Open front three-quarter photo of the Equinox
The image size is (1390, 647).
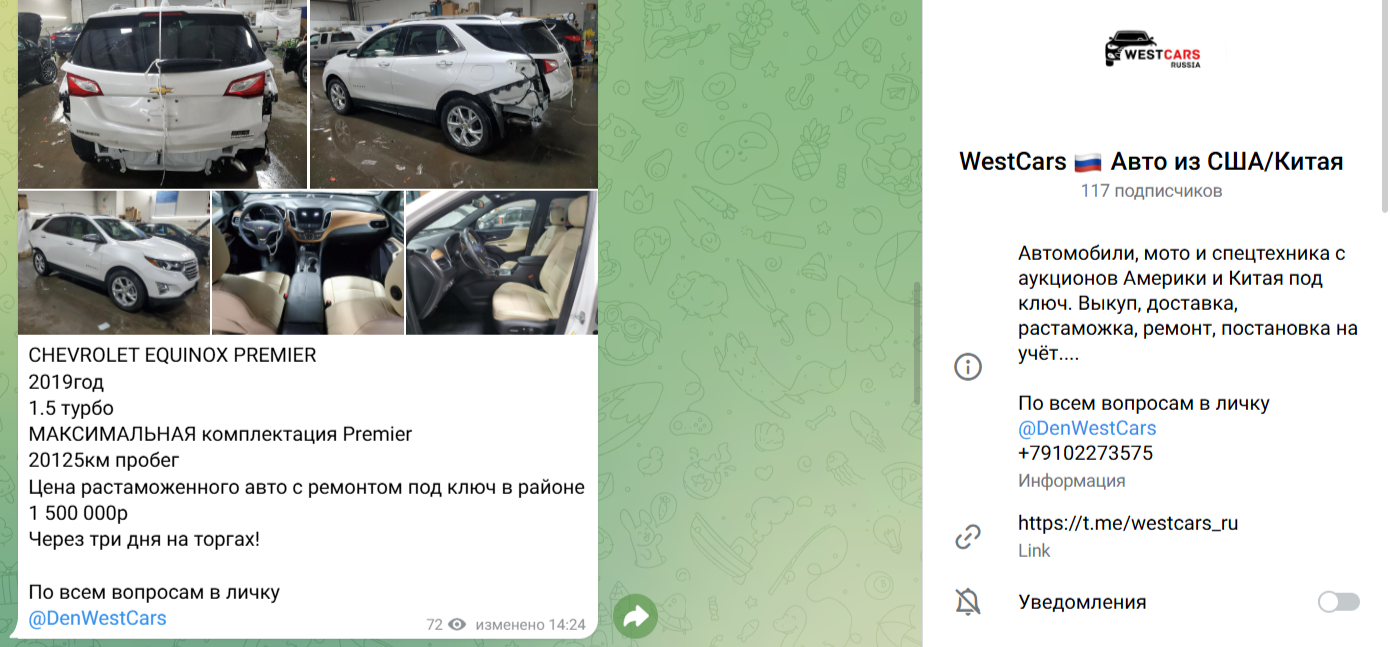tap(114, 263)
